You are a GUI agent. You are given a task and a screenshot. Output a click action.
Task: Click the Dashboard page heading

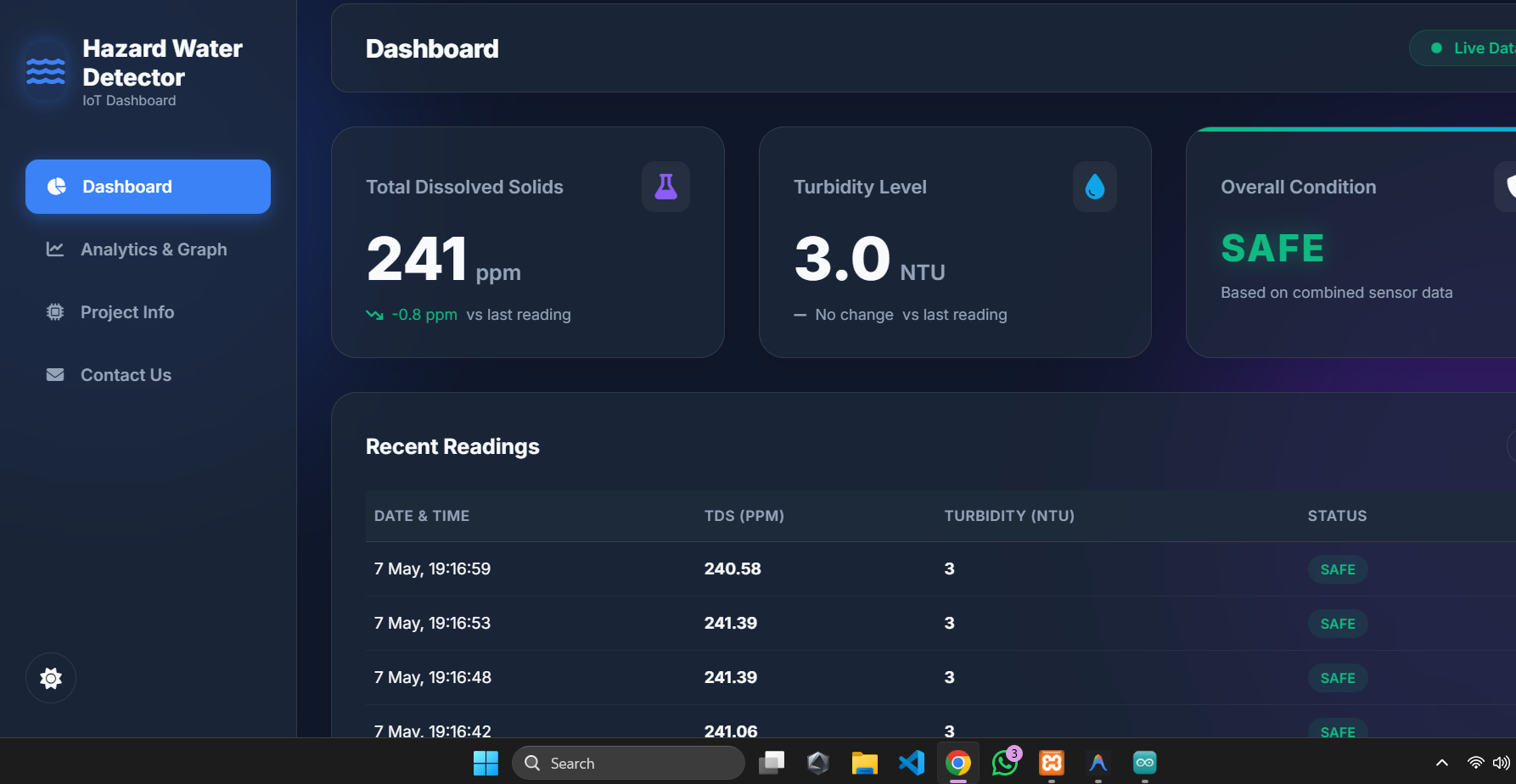coord(432,49)
